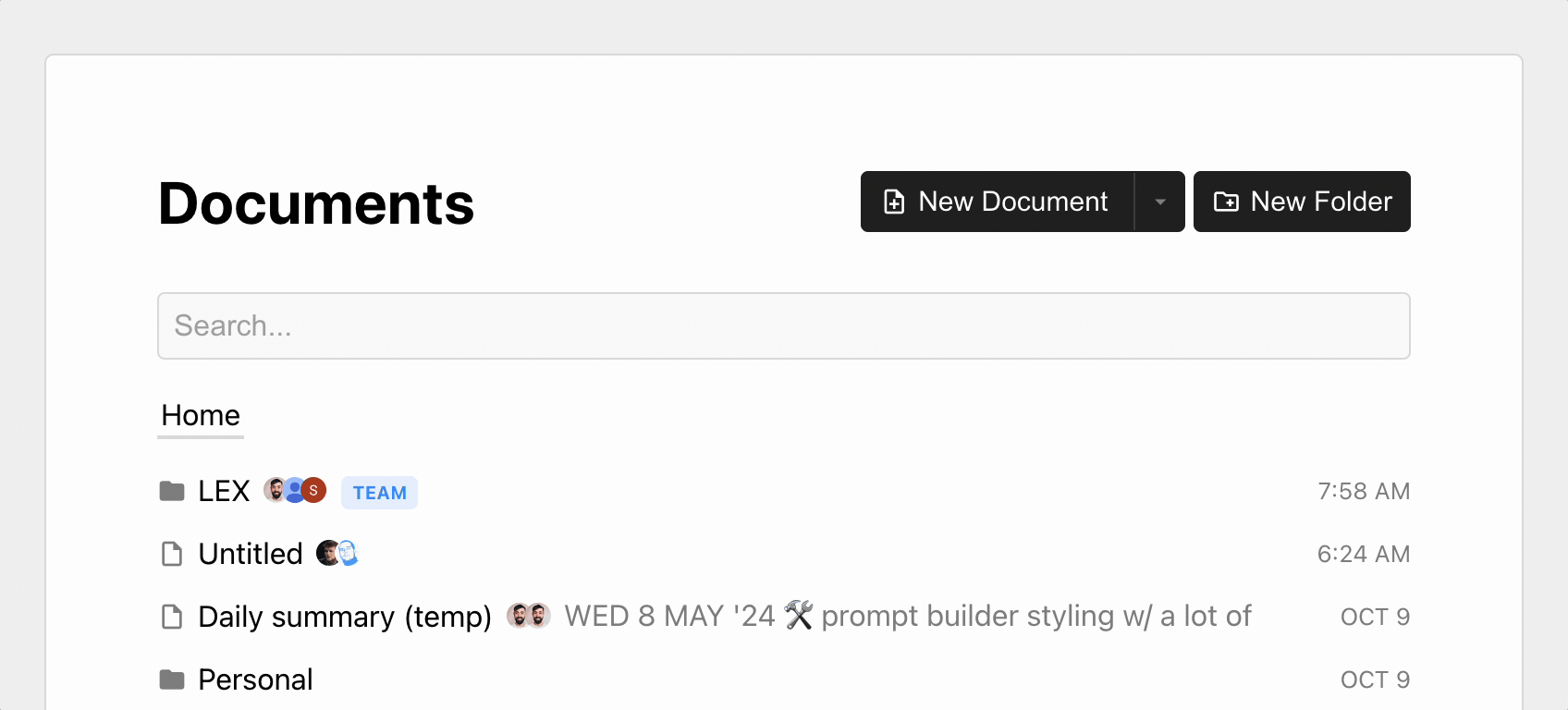Open the LEX folder
Screen dimensions: 1568x710
pyautogui.click(x=224, y=491)
